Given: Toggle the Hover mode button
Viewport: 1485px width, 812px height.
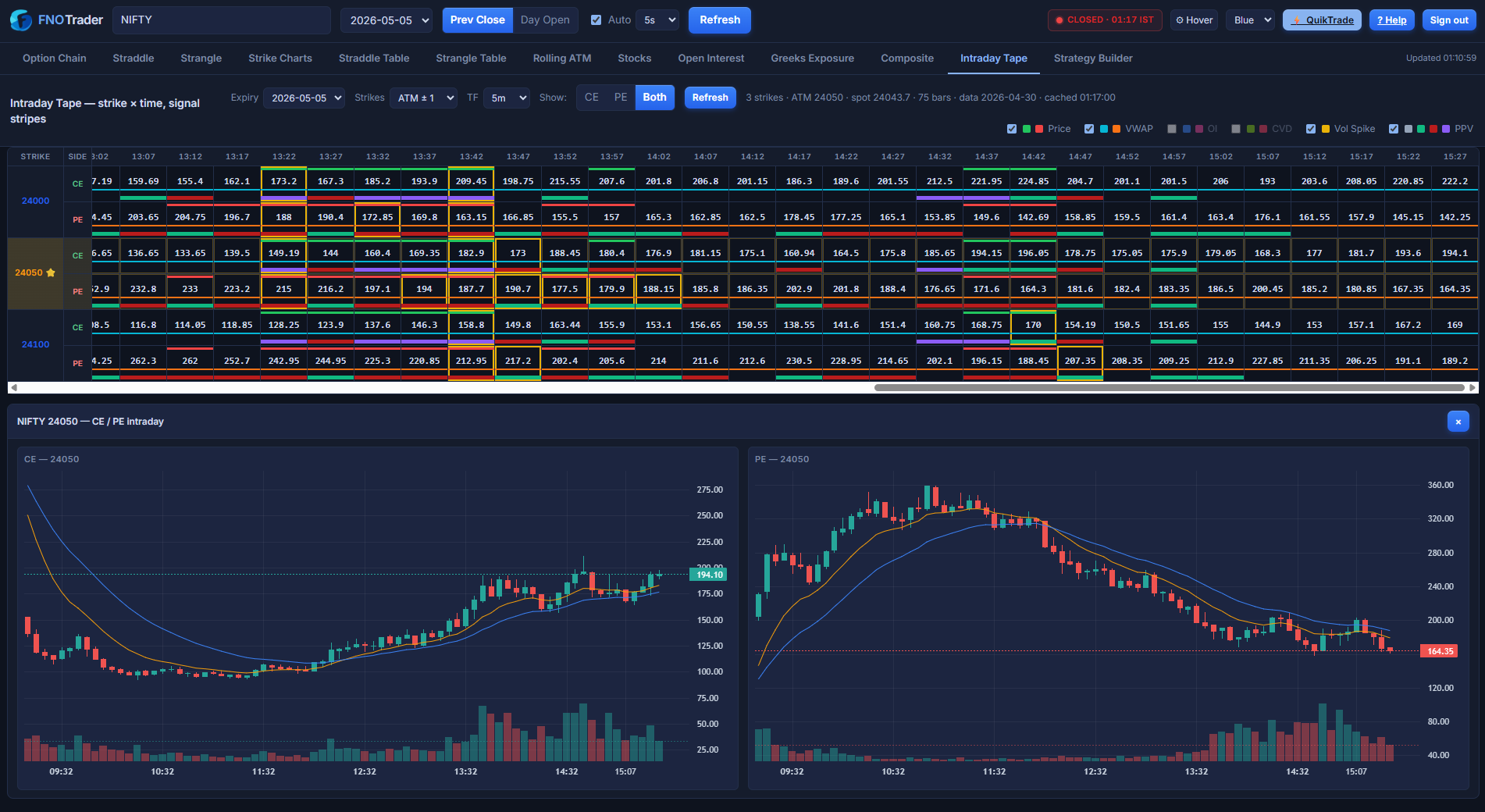Looking at the screenshot, I should coord(1195,20).
